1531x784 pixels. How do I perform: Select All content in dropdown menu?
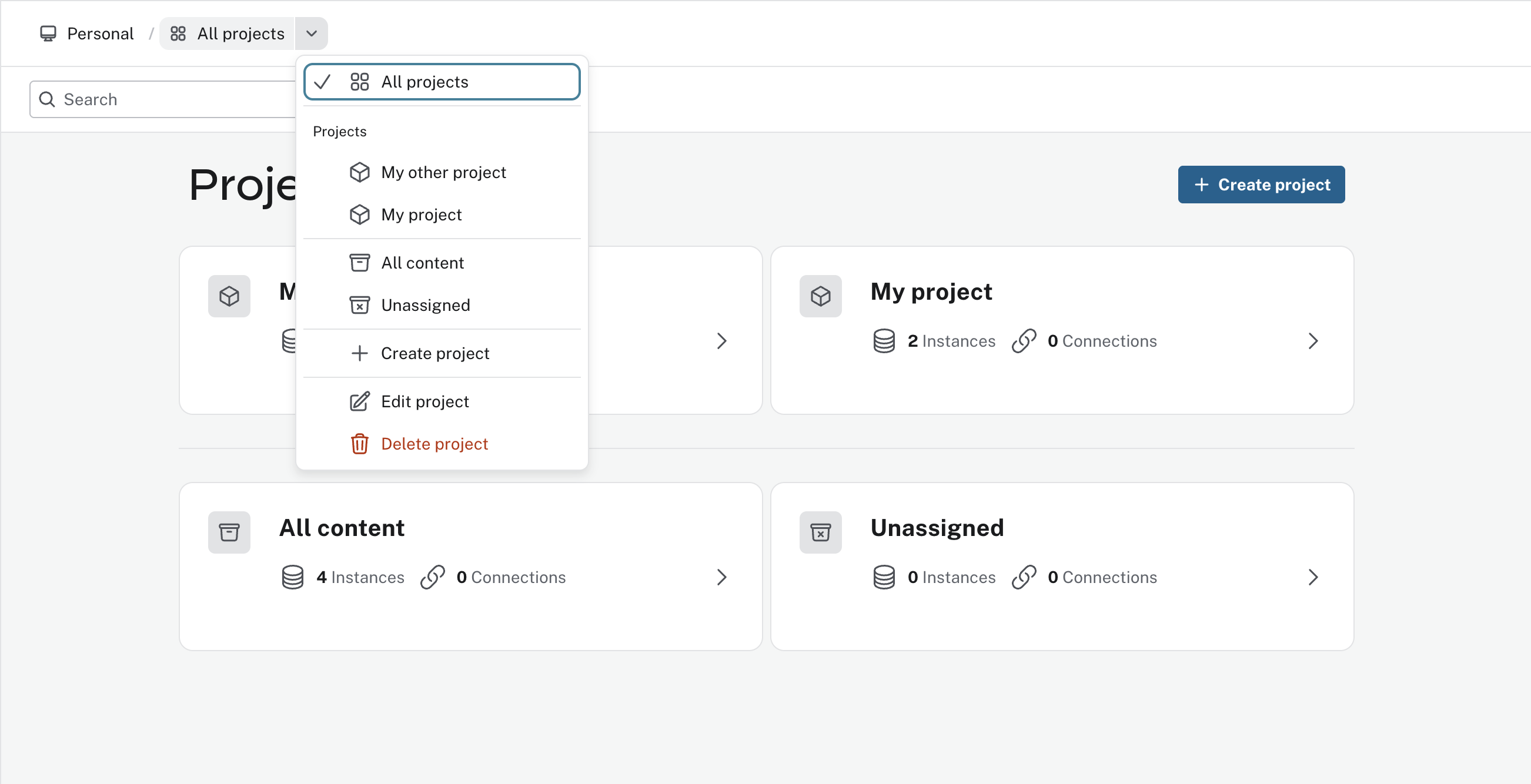[442, 263]
